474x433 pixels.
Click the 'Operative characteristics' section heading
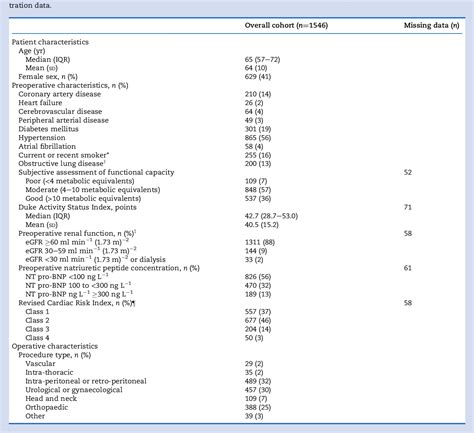(x=55, y=346)
